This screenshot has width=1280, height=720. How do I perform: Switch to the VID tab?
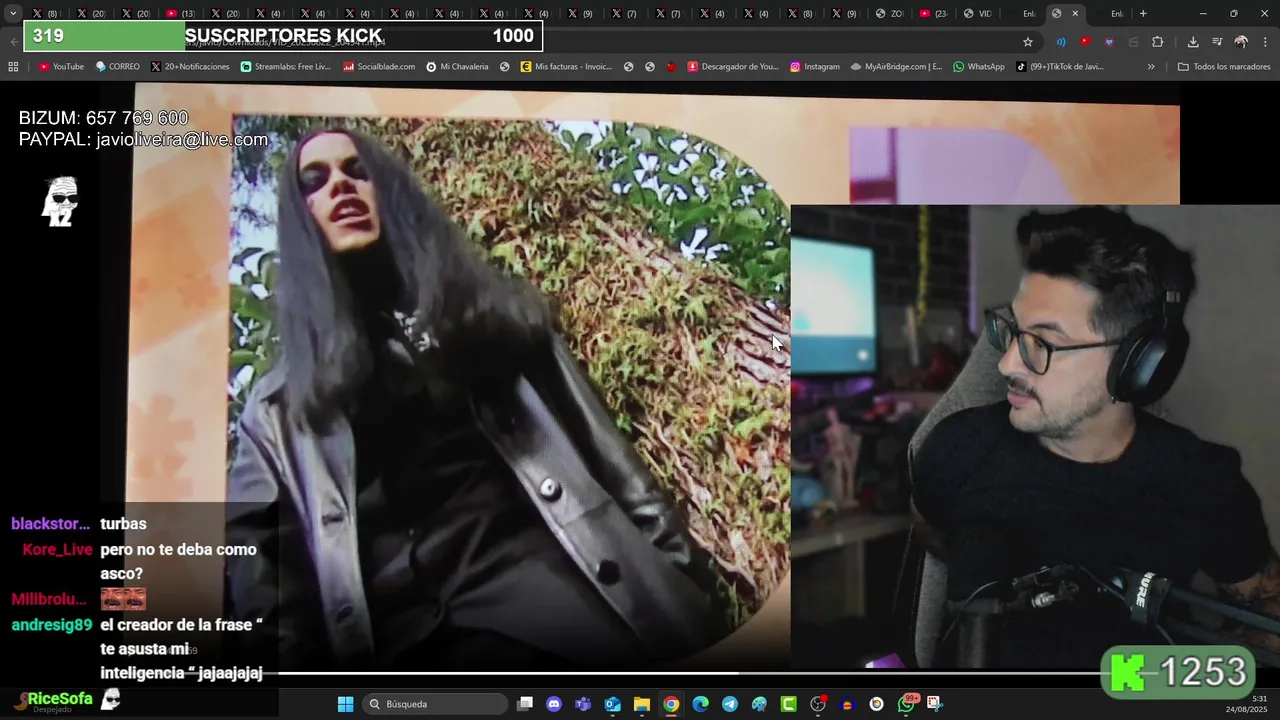pos(977,14)
